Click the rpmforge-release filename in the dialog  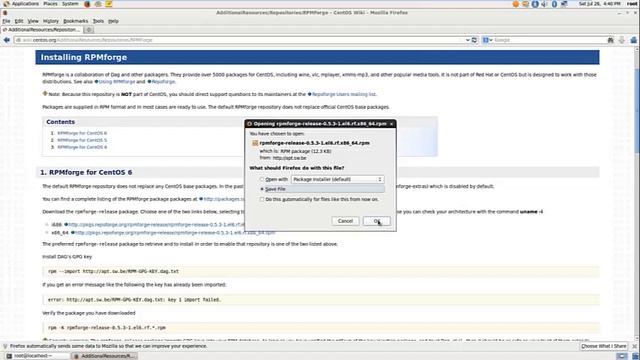314,143
